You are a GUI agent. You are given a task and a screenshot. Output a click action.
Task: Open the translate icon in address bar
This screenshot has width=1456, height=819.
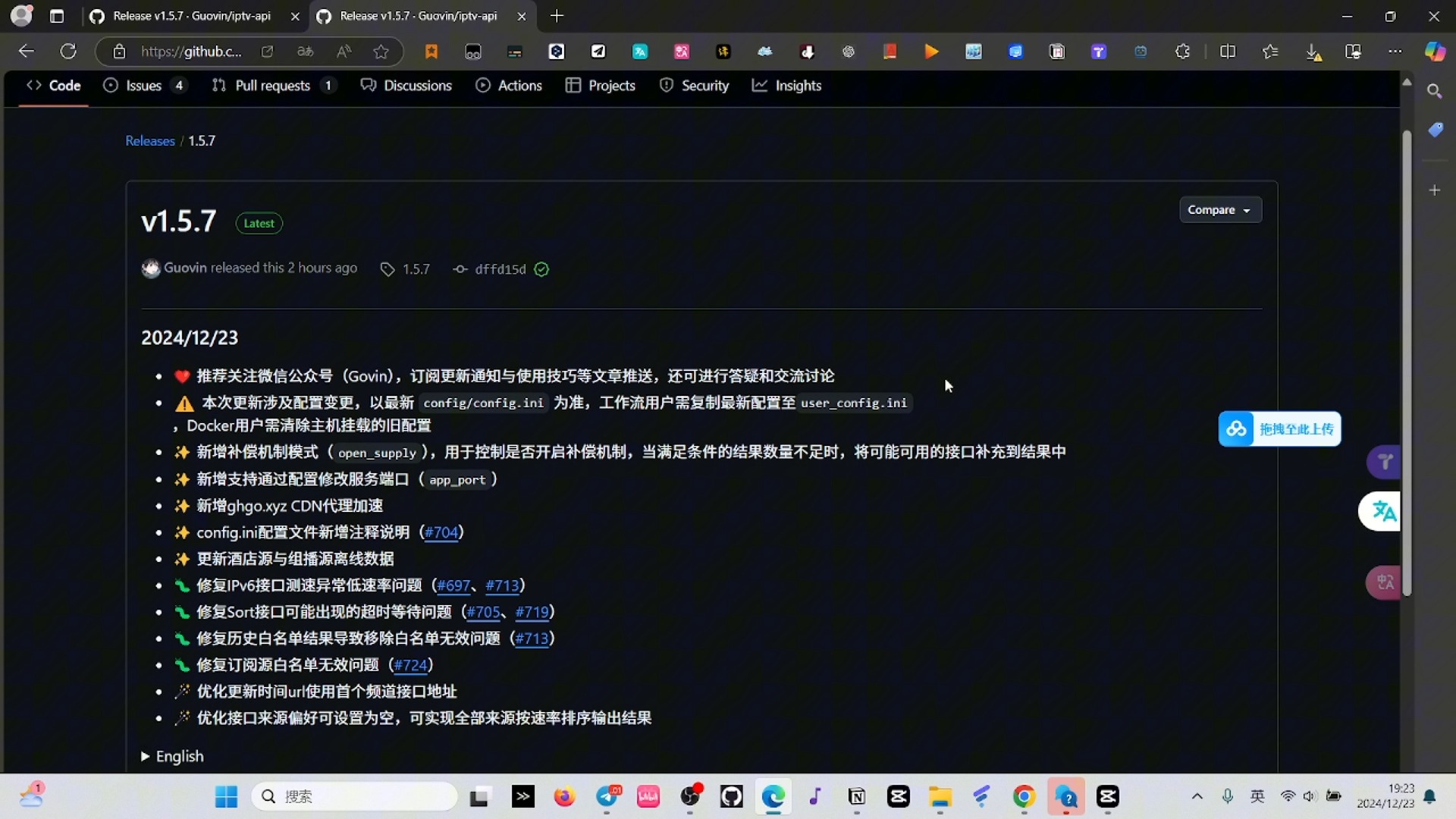pos(305,52)
